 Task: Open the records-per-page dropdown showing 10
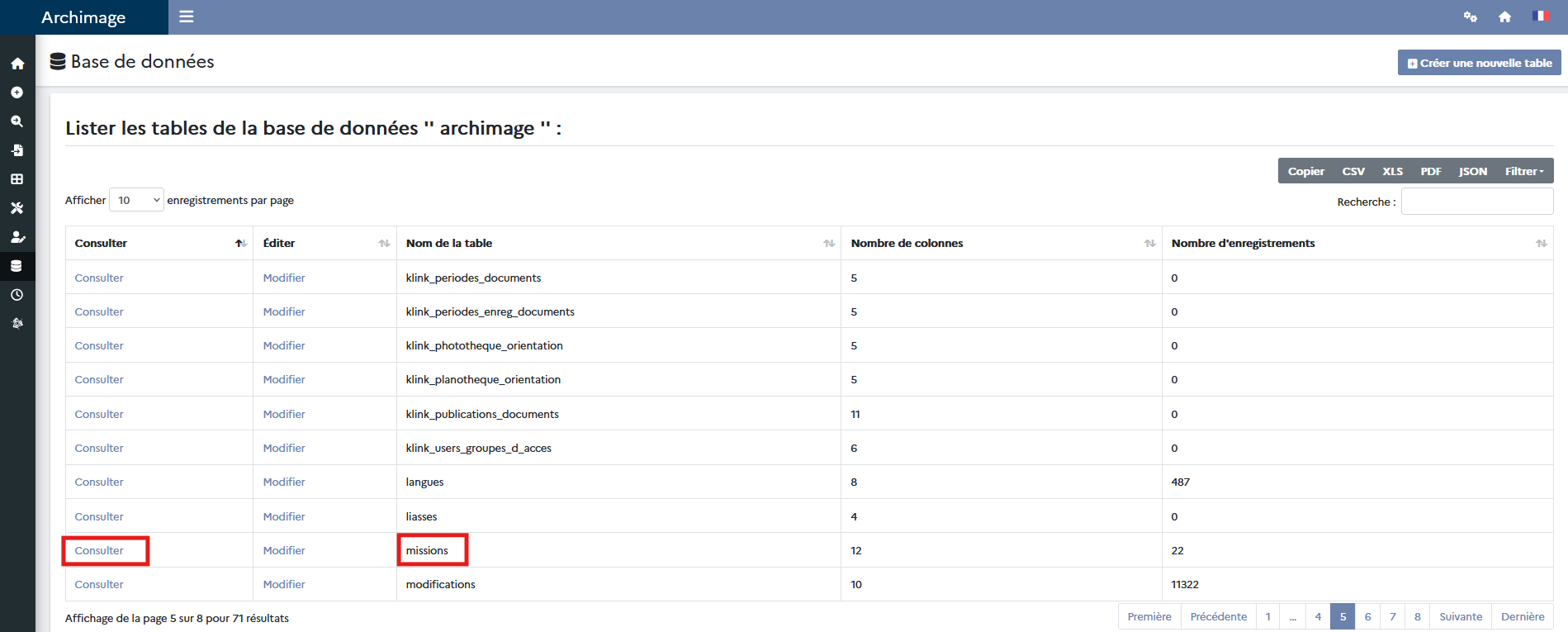[136, 200]
